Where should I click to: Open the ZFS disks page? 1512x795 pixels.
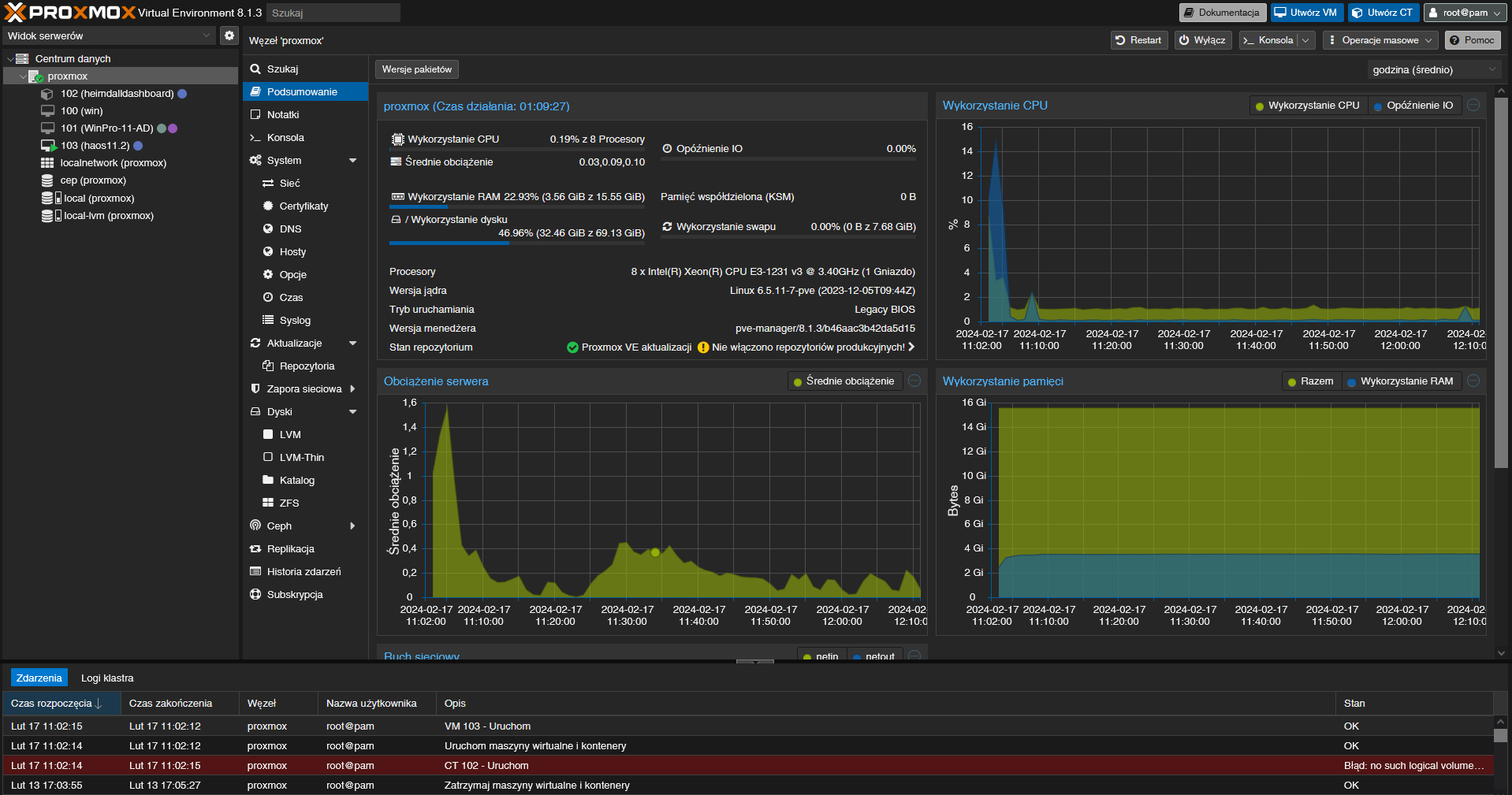point(289,503)
